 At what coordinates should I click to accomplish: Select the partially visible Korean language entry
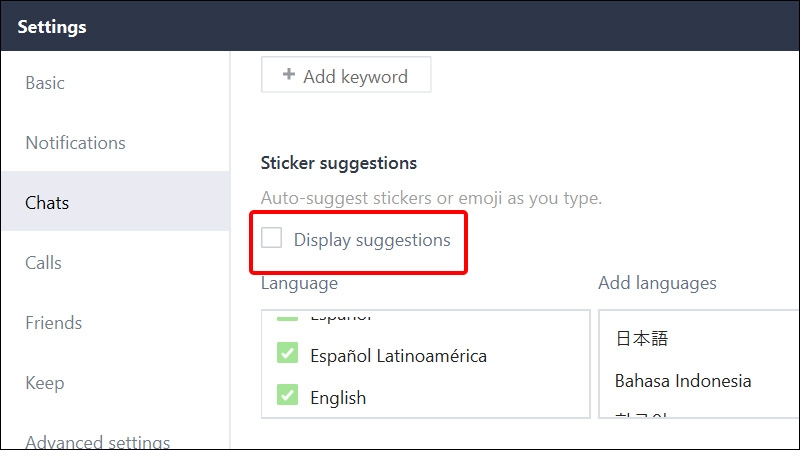(641, 415)
